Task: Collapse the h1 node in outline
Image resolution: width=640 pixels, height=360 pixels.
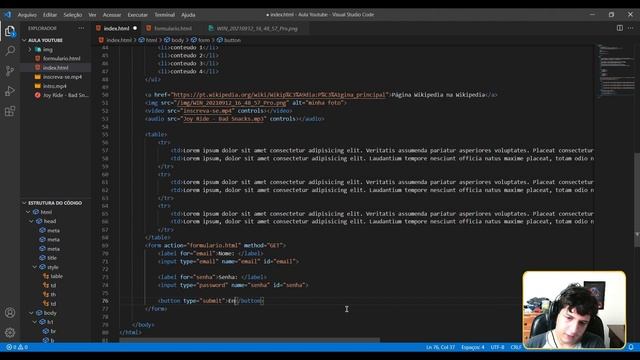Action: tap(35, 322)
